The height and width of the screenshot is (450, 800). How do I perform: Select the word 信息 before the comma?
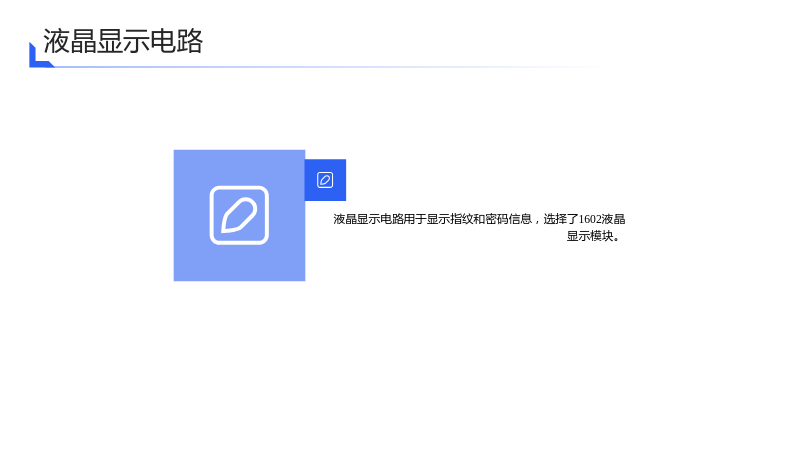point(520,219)
